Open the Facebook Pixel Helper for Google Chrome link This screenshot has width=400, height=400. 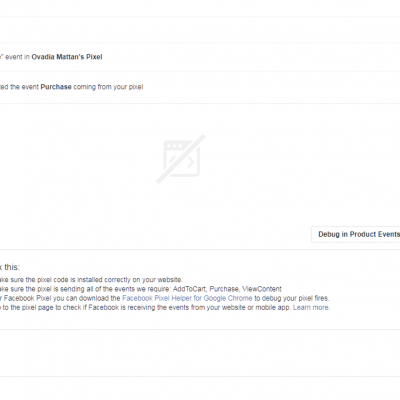pos(187,298)
